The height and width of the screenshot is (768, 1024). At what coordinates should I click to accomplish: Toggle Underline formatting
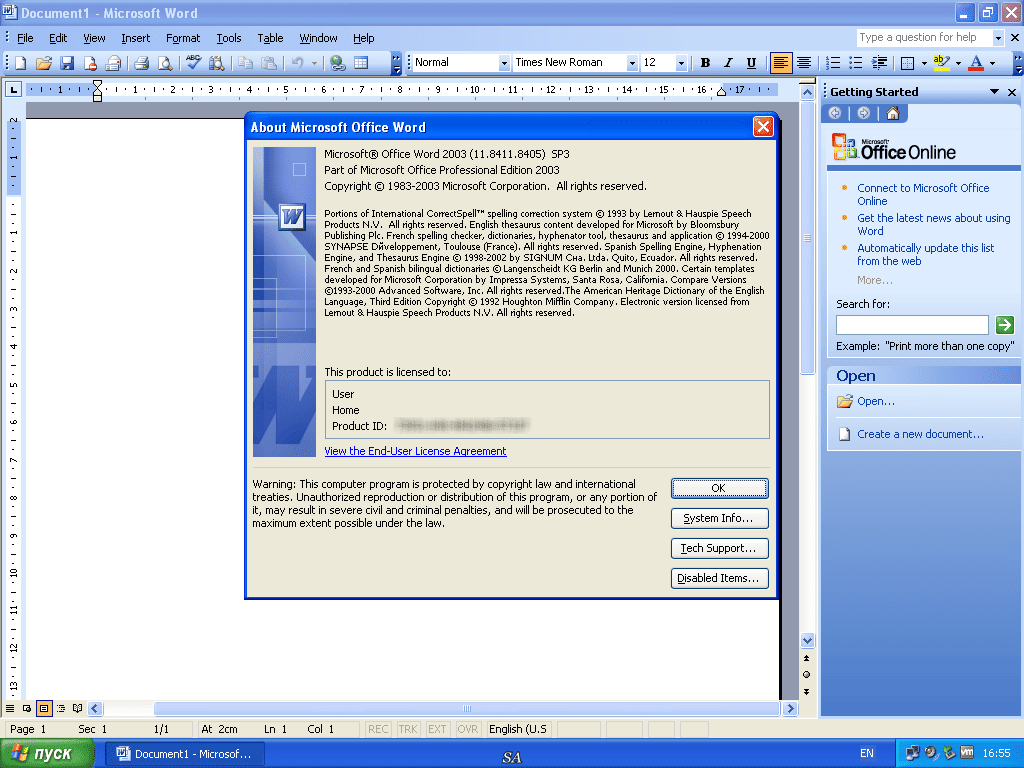coord(751,63)
